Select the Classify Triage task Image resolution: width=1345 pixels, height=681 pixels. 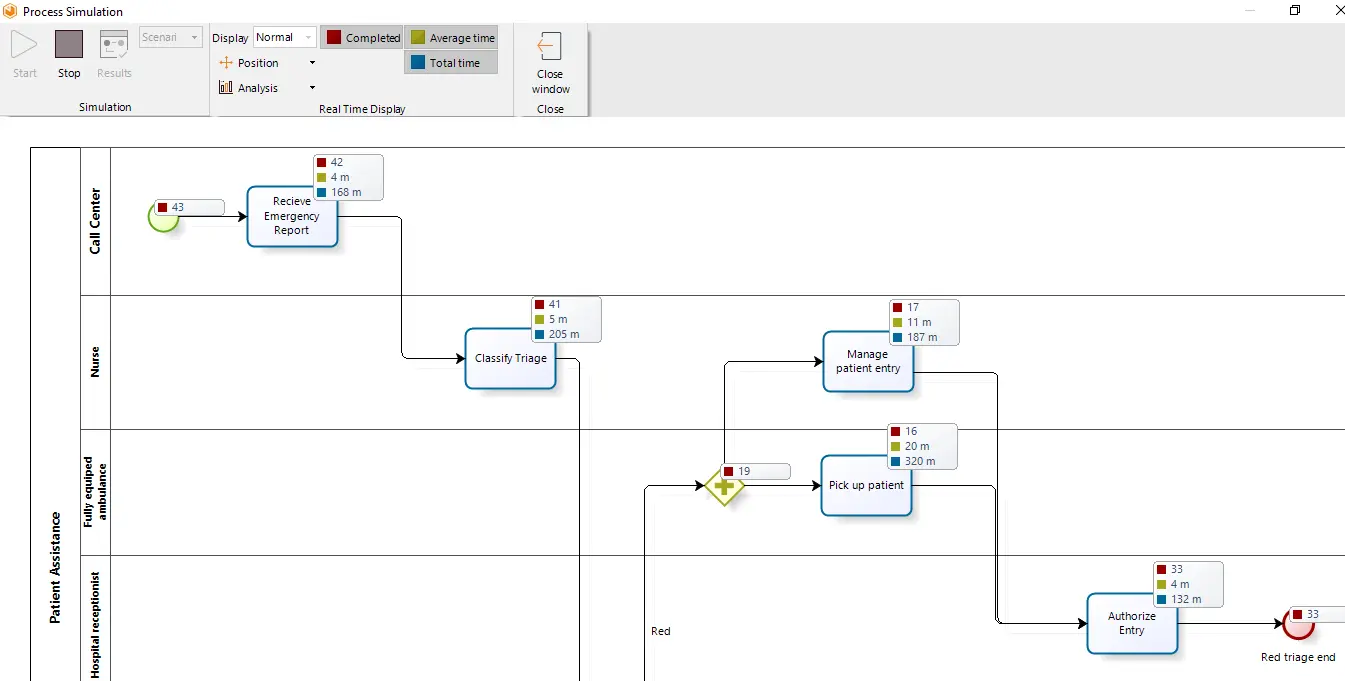(510, 358)
